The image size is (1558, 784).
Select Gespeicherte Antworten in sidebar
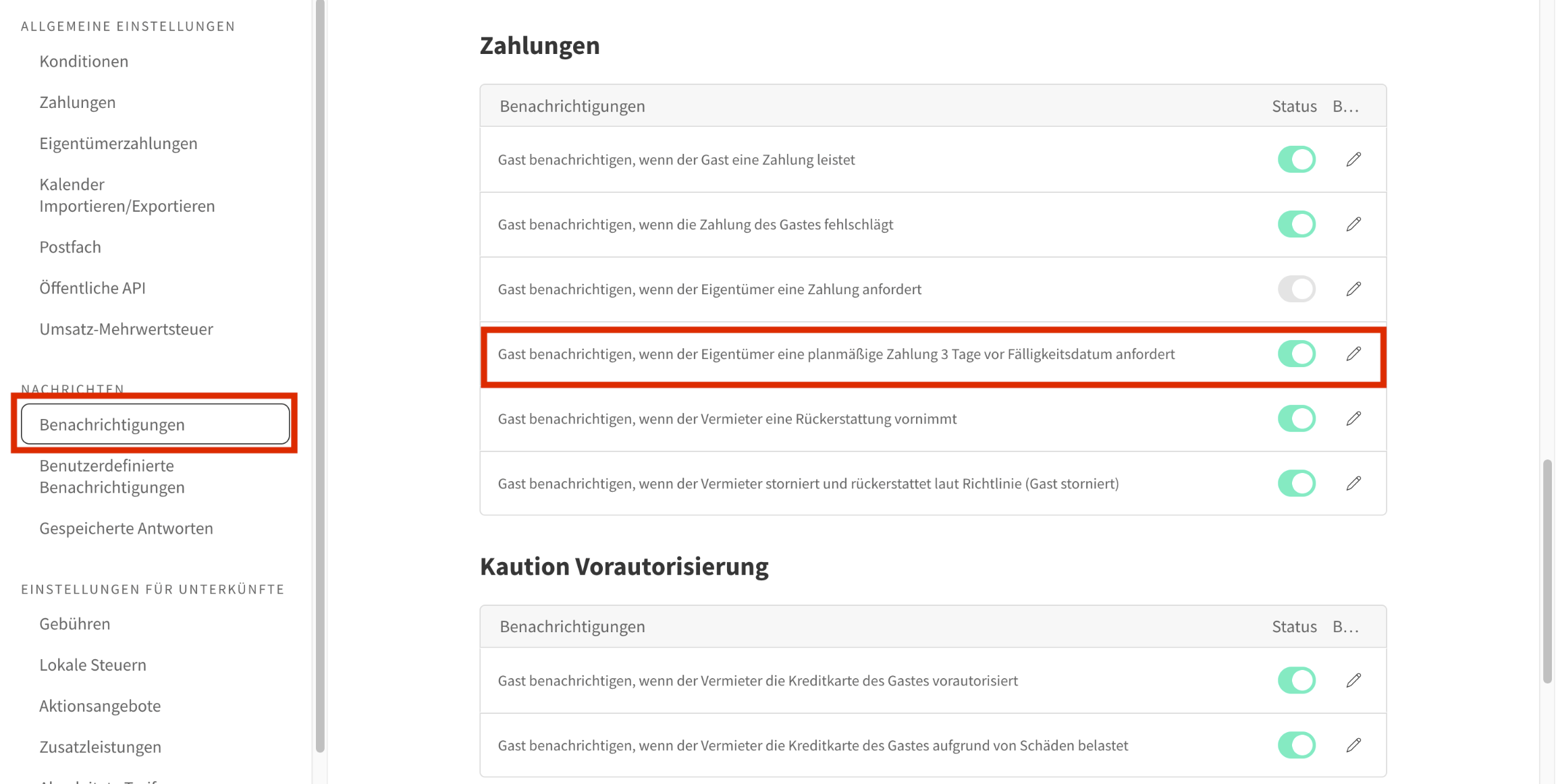[126, 528]
